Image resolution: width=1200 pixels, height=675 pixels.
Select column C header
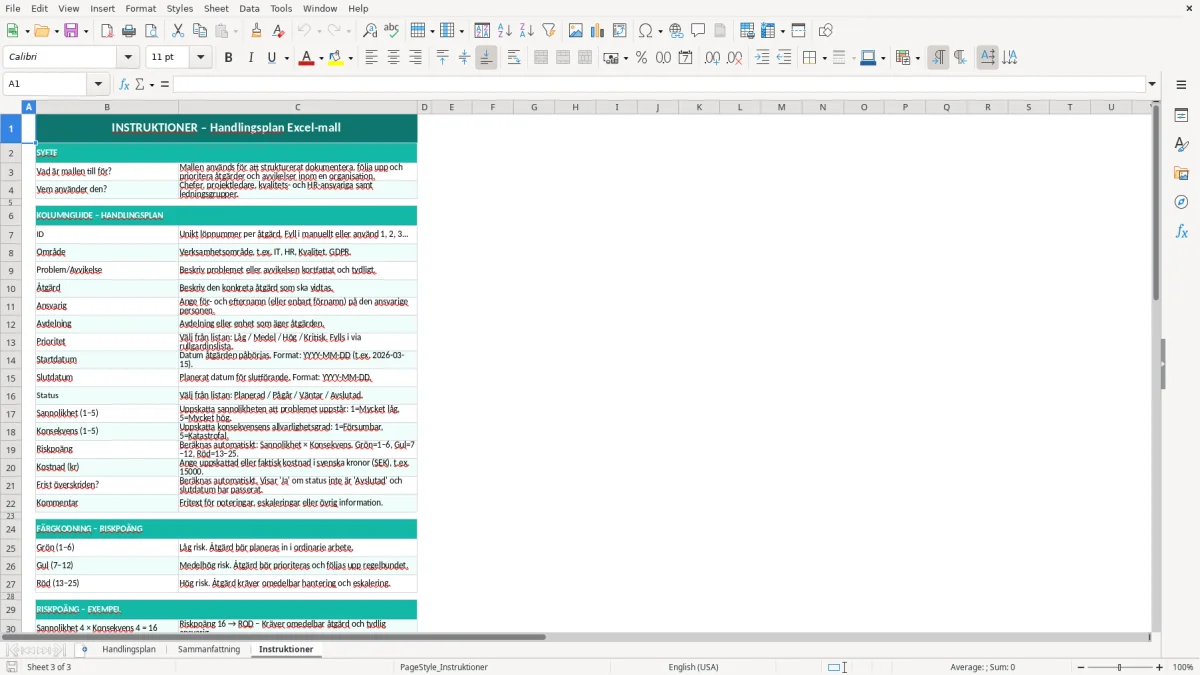[297, 107]
